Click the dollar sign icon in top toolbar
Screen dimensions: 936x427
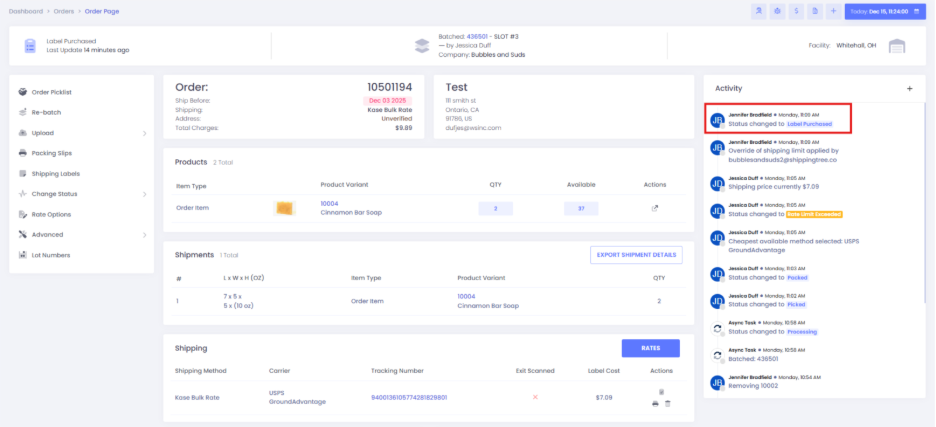tap(796, 11)
